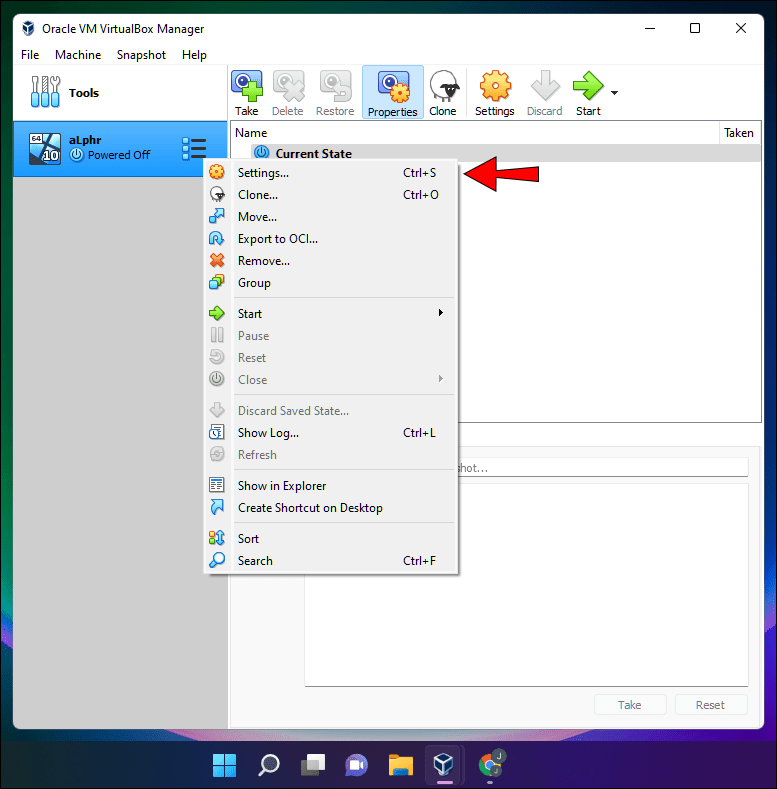Screen dimensions: 777x789
Task: Close the VirtualBox Manager window
Action: coord(741,29)
